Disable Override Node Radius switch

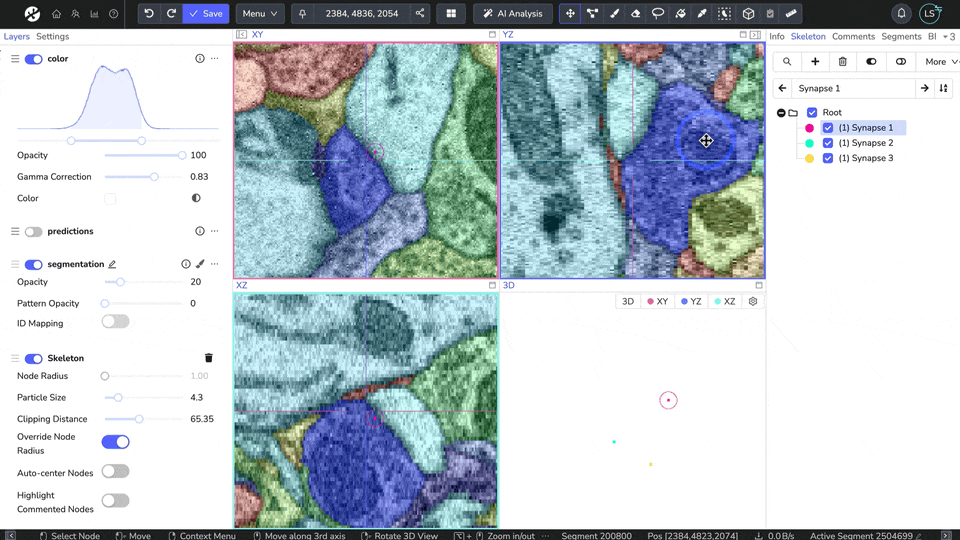click(x=115, y=442)
